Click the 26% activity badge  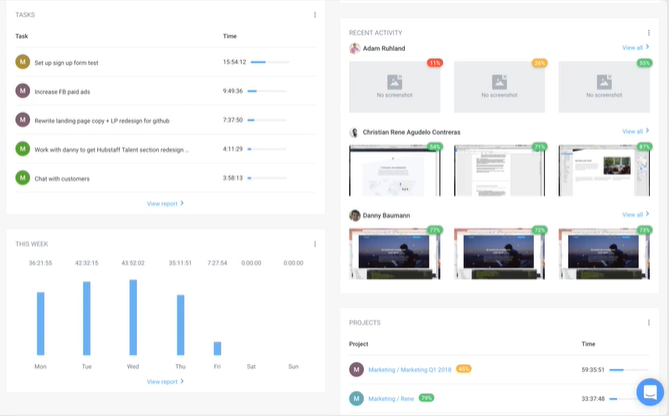pos(539,63)
